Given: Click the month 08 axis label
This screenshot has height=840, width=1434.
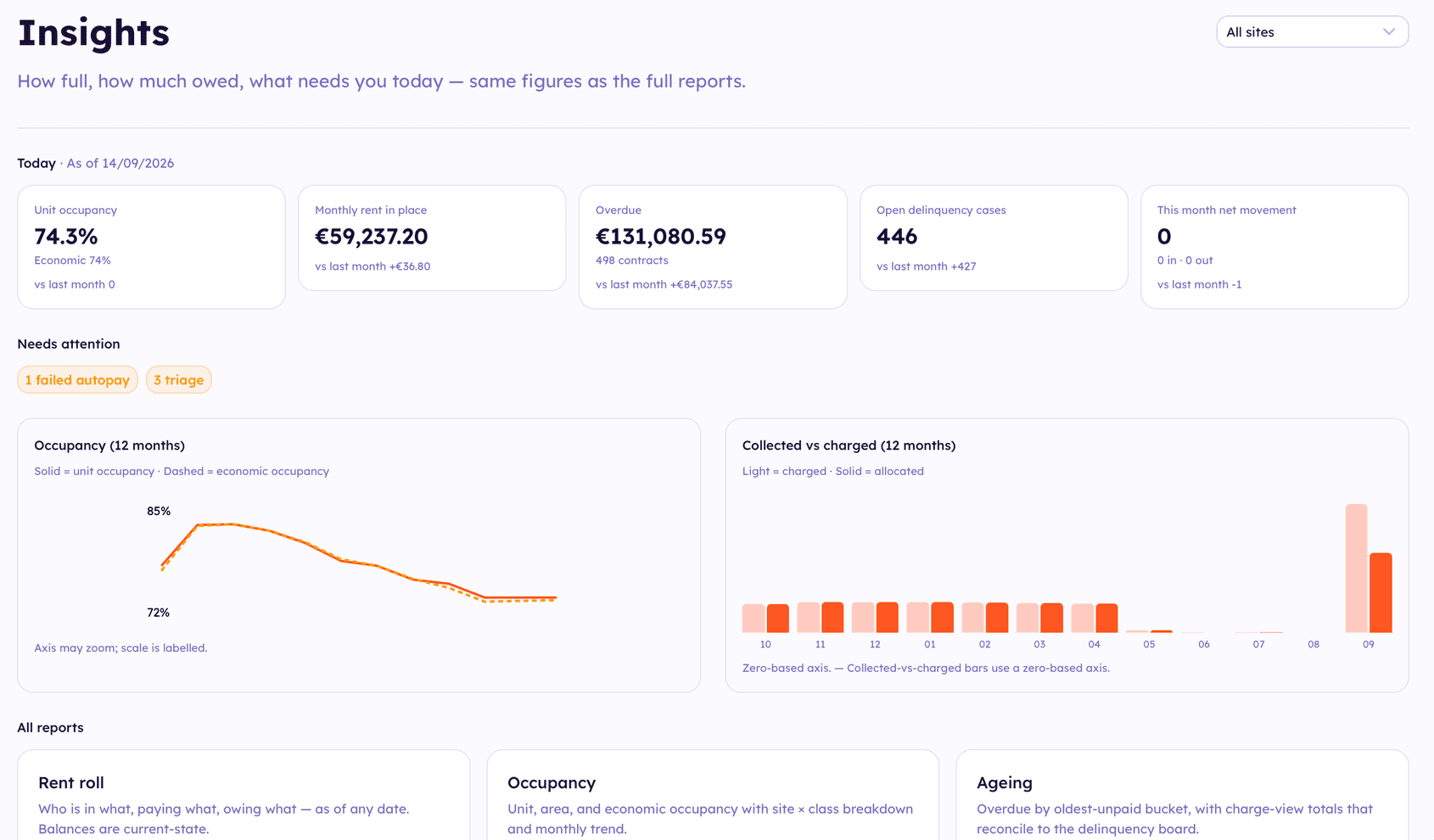Looking at the screenshot, I should coord(1314,645).
